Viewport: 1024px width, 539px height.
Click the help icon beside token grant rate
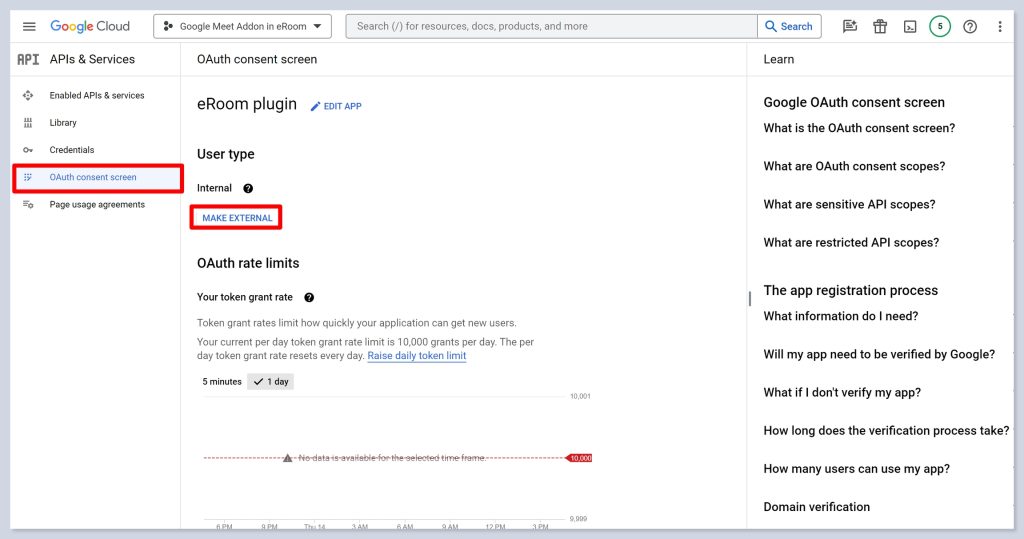click(x=309, y=297)
